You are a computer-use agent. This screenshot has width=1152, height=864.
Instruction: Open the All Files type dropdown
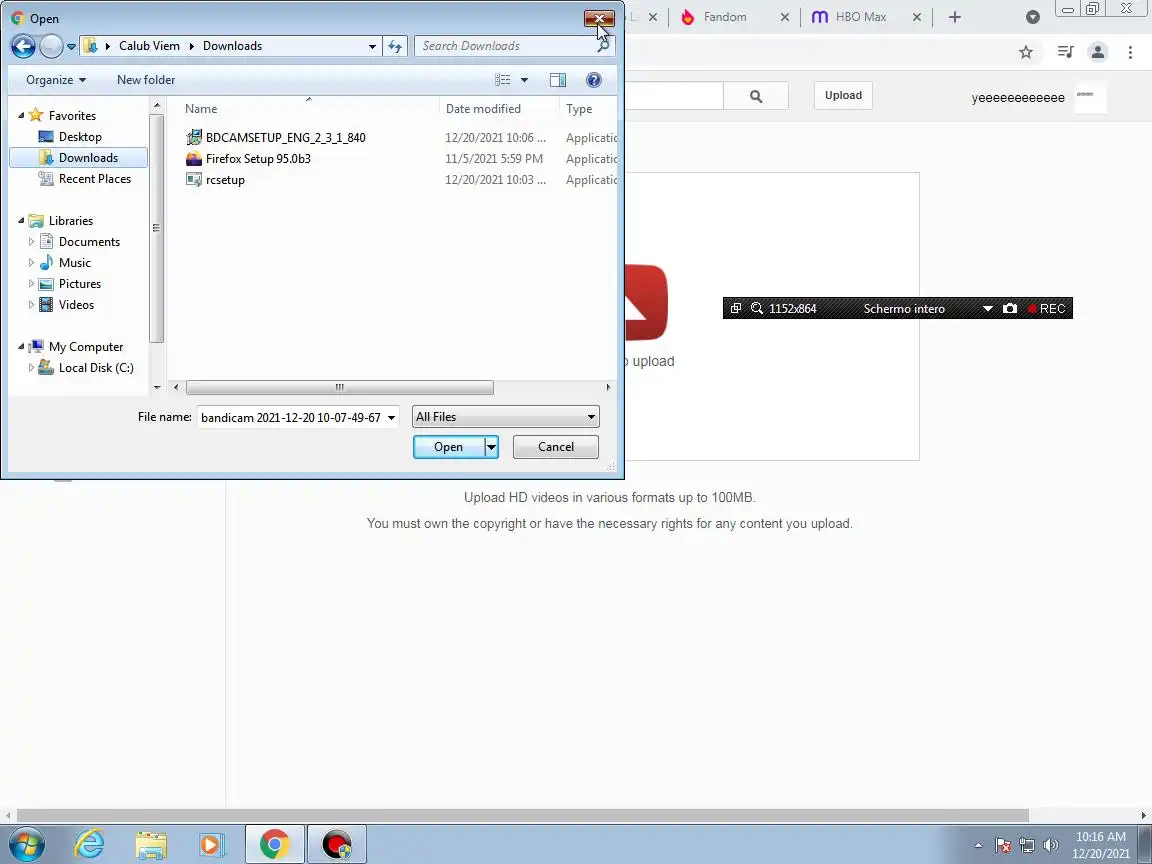pos(505,417)
